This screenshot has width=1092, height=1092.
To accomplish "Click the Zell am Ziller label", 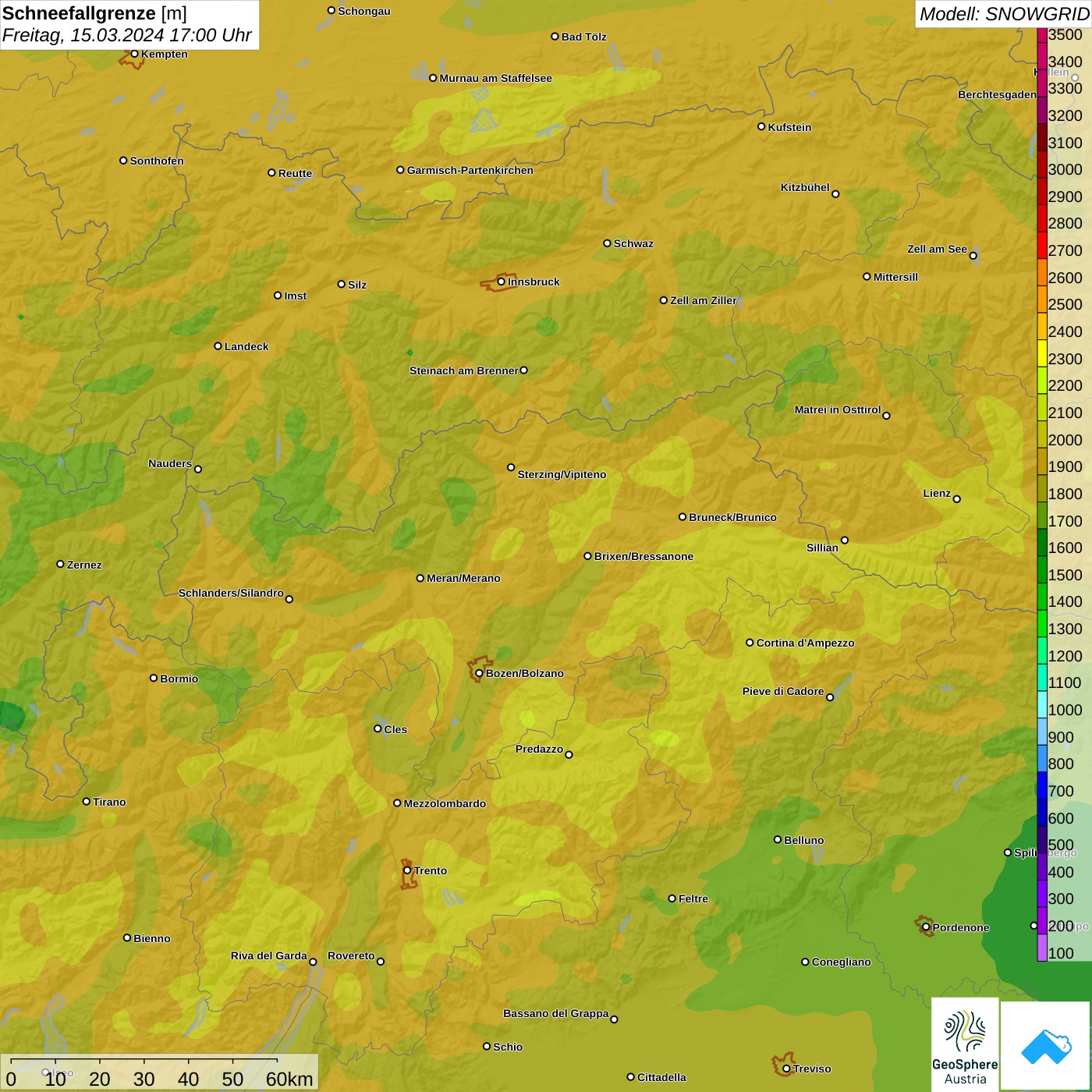I will click(x=703, y=300).
